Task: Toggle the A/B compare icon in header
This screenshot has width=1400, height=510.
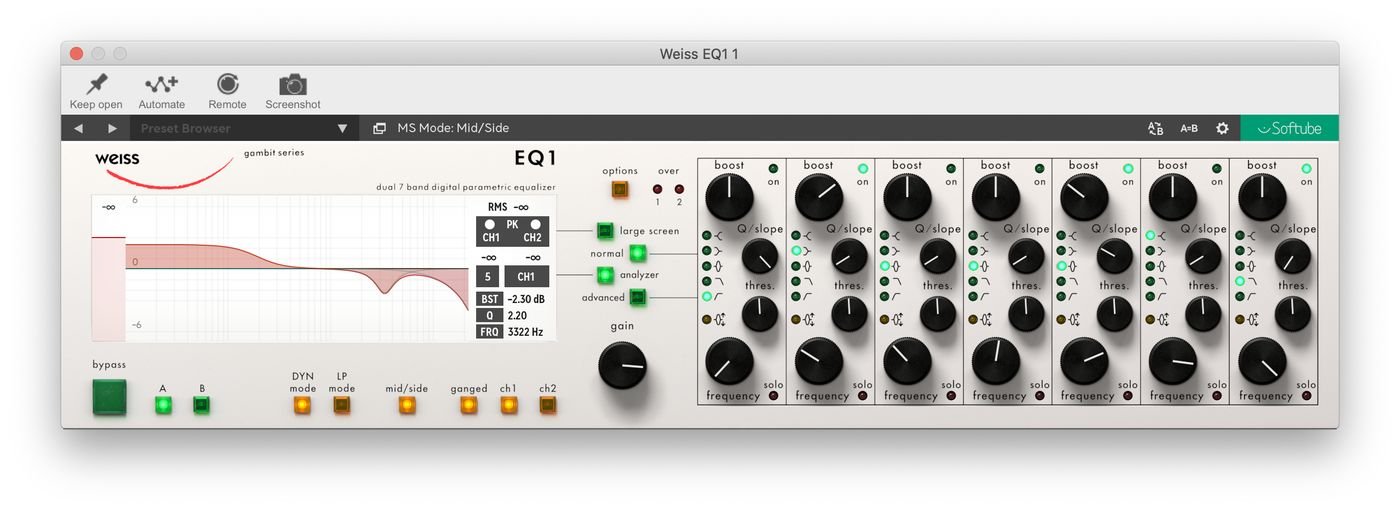Action: (x=1155, y=128)
